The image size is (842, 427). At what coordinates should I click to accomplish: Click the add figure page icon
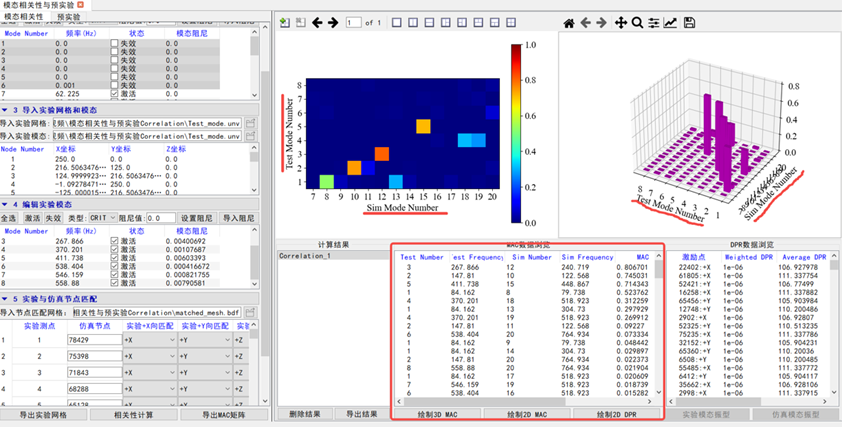pyautogui.click(x=285, y=23)
